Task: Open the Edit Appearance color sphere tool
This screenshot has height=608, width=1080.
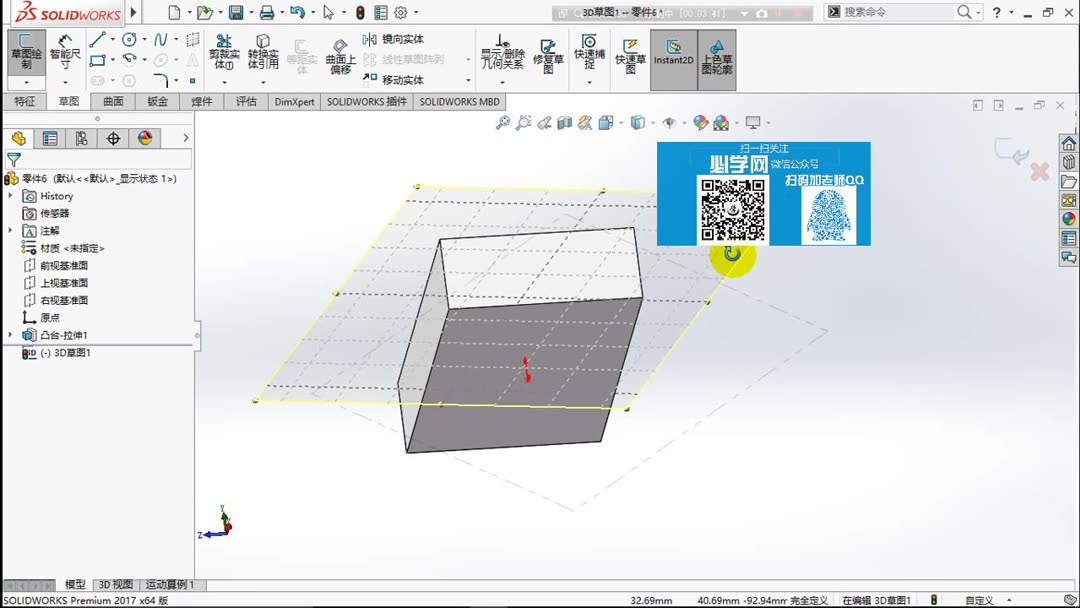Action: (x=700, y=122)
